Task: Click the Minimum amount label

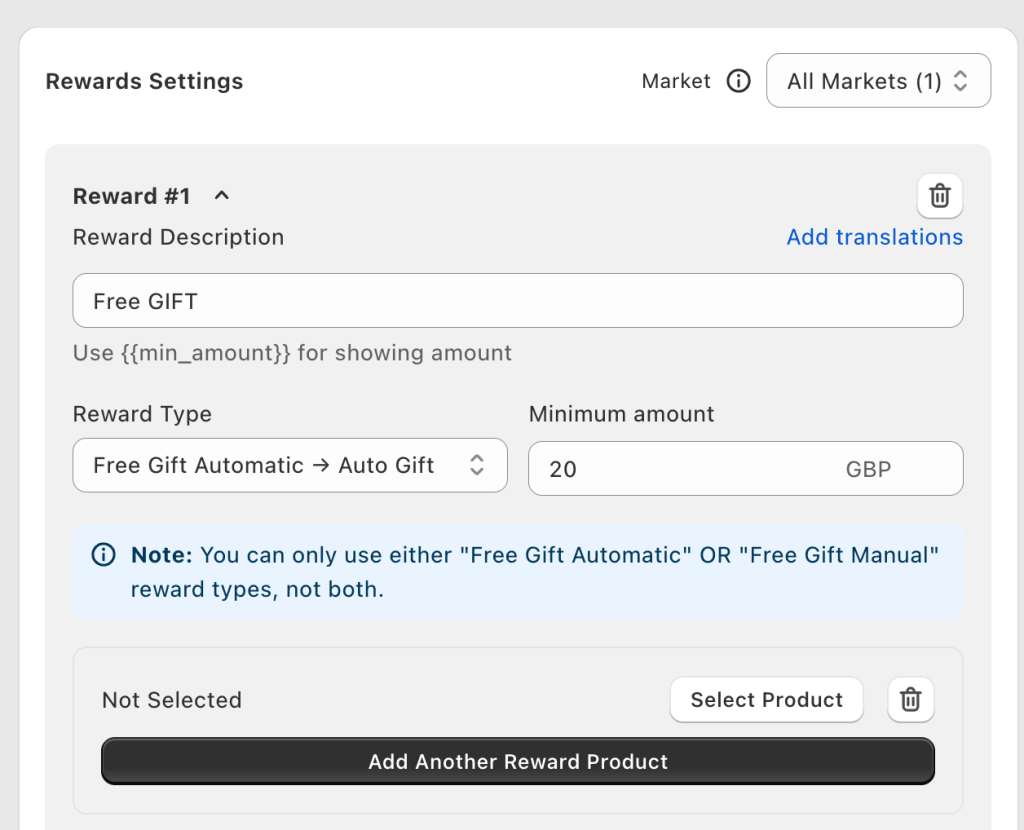Action: (622, 414)
